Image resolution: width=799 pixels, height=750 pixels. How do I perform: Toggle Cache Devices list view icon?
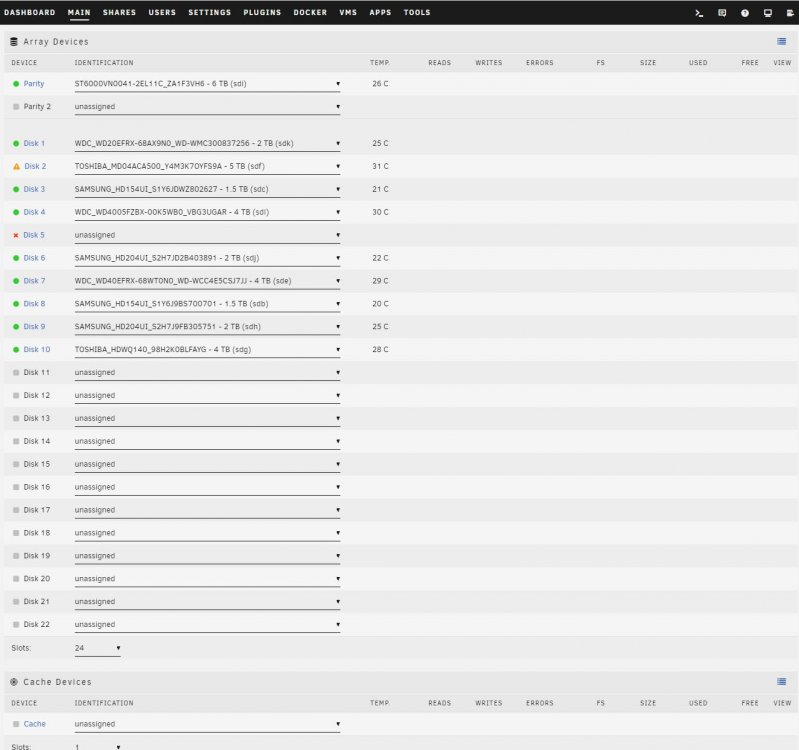781,682
